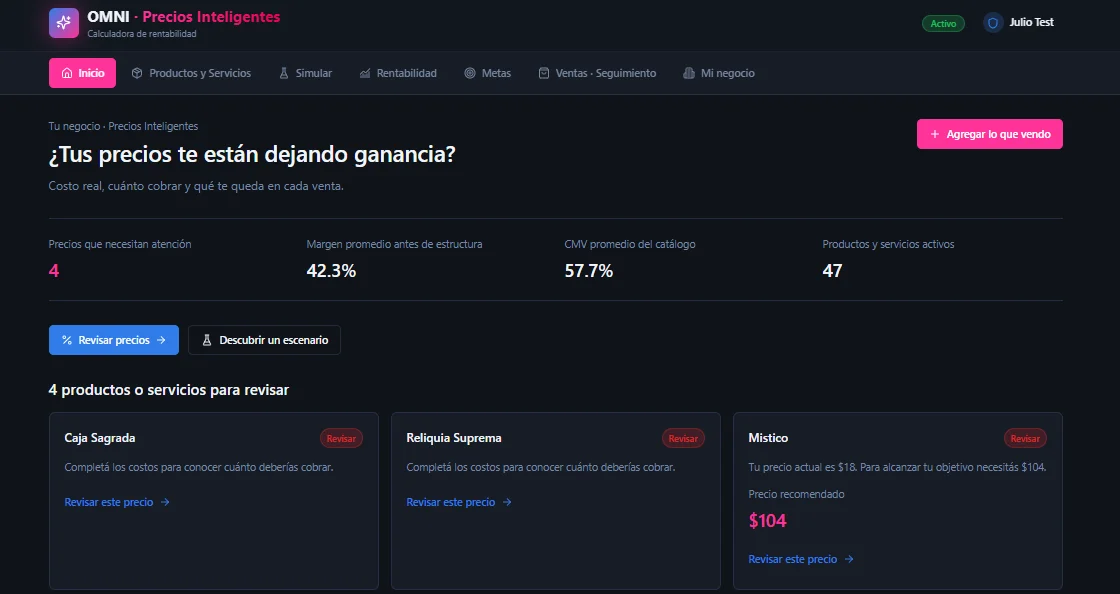Click 'Productos y servicios activos' label
1120x594 pixels.
coord(888,244)
